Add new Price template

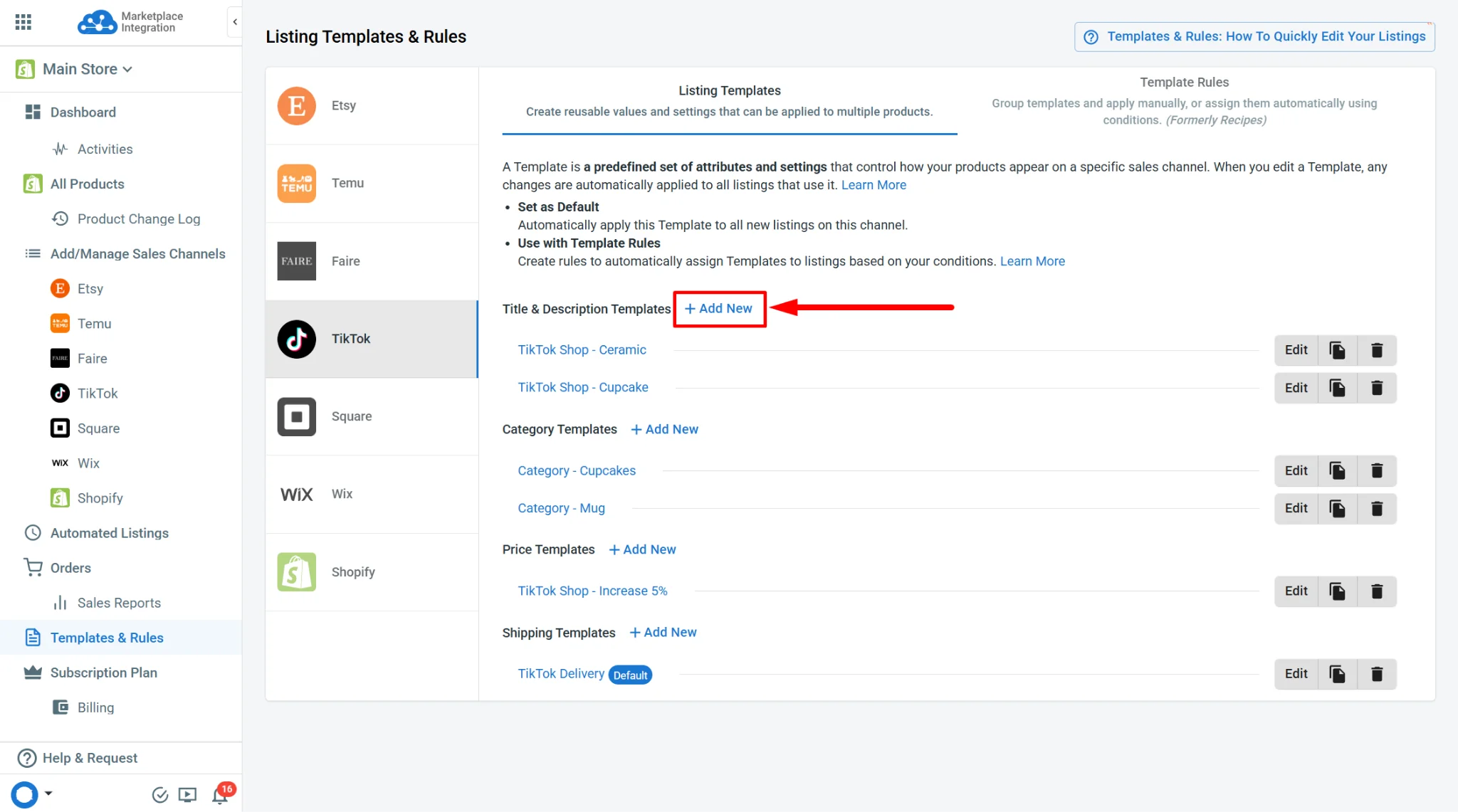tap(643, 550)
